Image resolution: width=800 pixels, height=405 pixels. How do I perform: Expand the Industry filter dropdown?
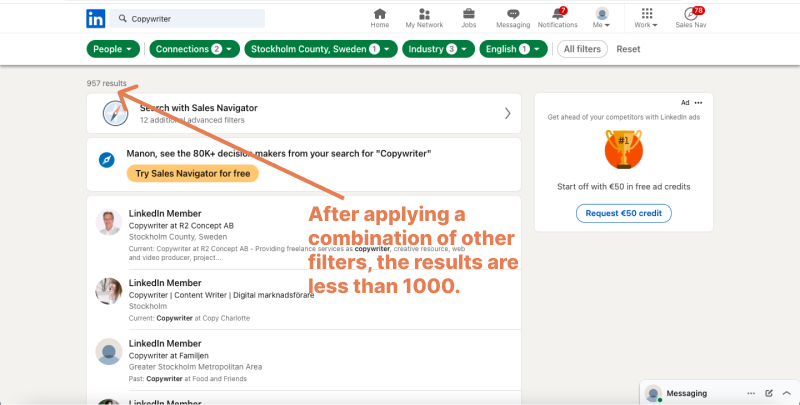pyautogui.click(x=438, y=49)
